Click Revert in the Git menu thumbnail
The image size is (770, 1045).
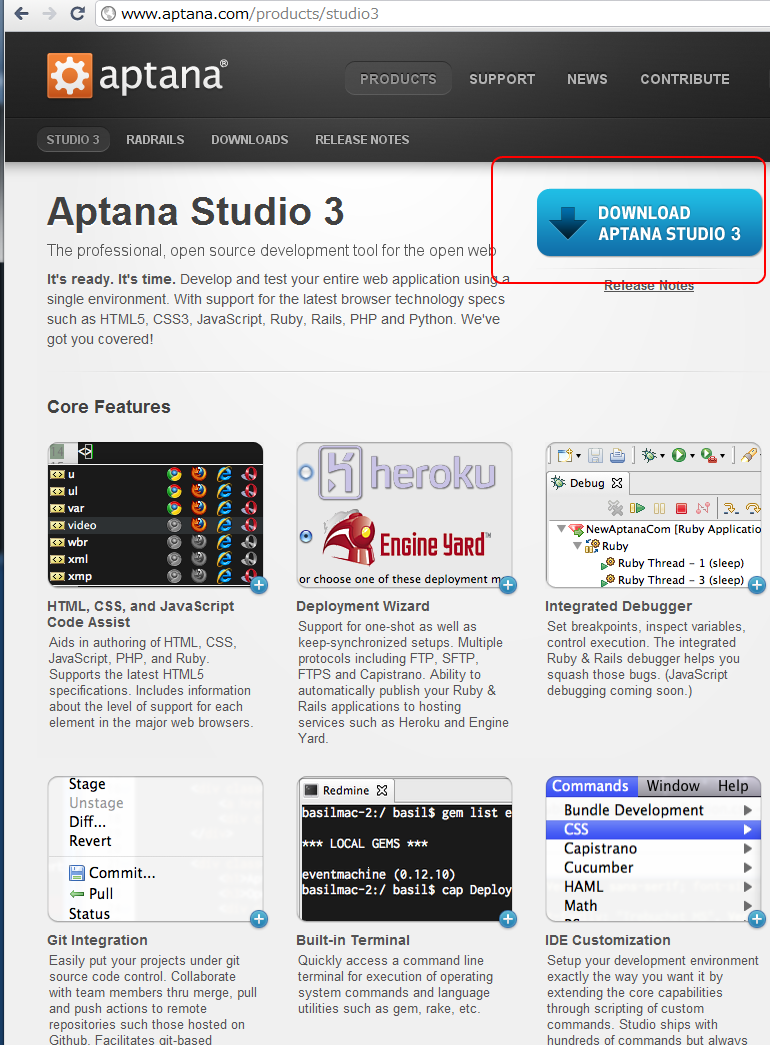coord(90,841)
